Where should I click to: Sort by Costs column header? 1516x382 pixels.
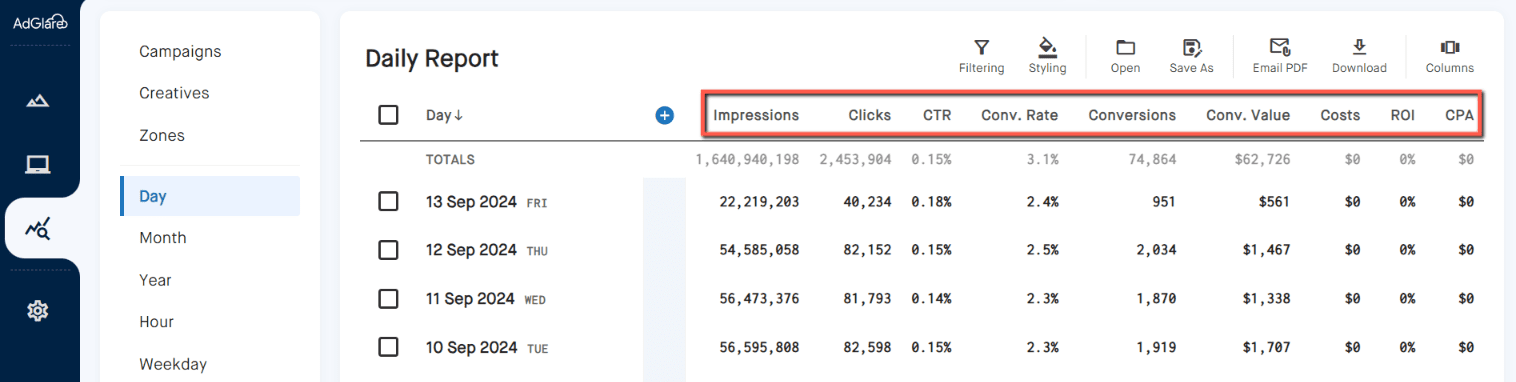coord(1340,115)
